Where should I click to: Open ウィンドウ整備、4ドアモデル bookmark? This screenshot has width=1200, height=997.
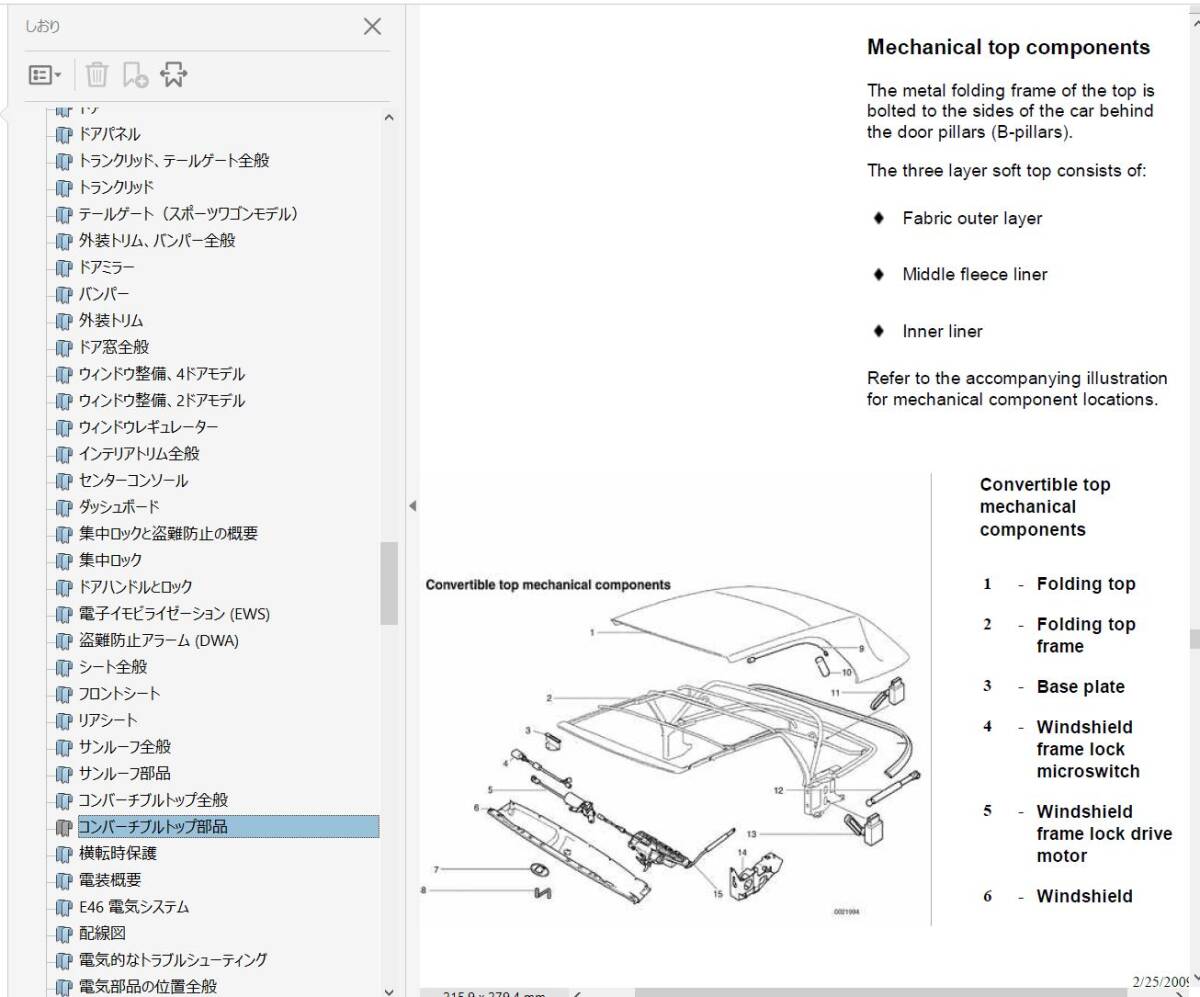pyautogui.click(x=162, y=374)
